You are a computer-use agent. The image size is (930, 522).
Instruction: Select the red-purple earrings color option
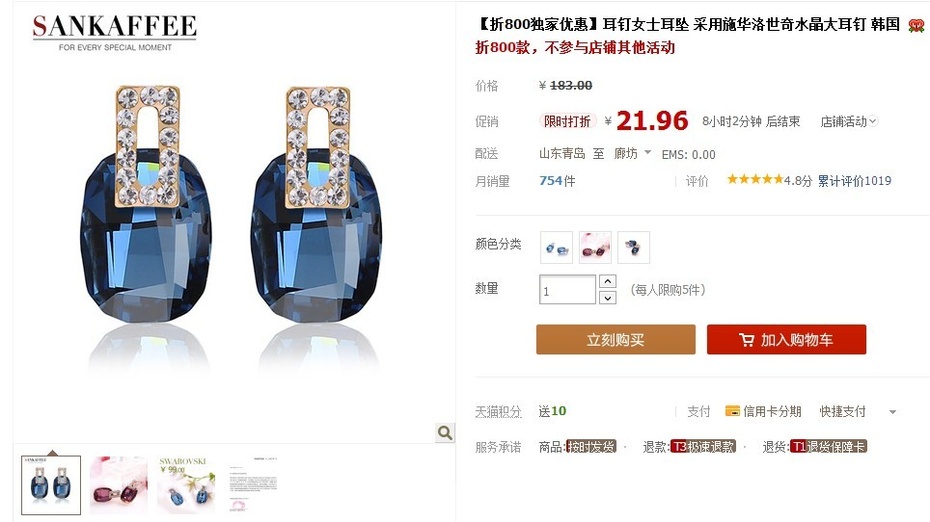click(595, 247)
